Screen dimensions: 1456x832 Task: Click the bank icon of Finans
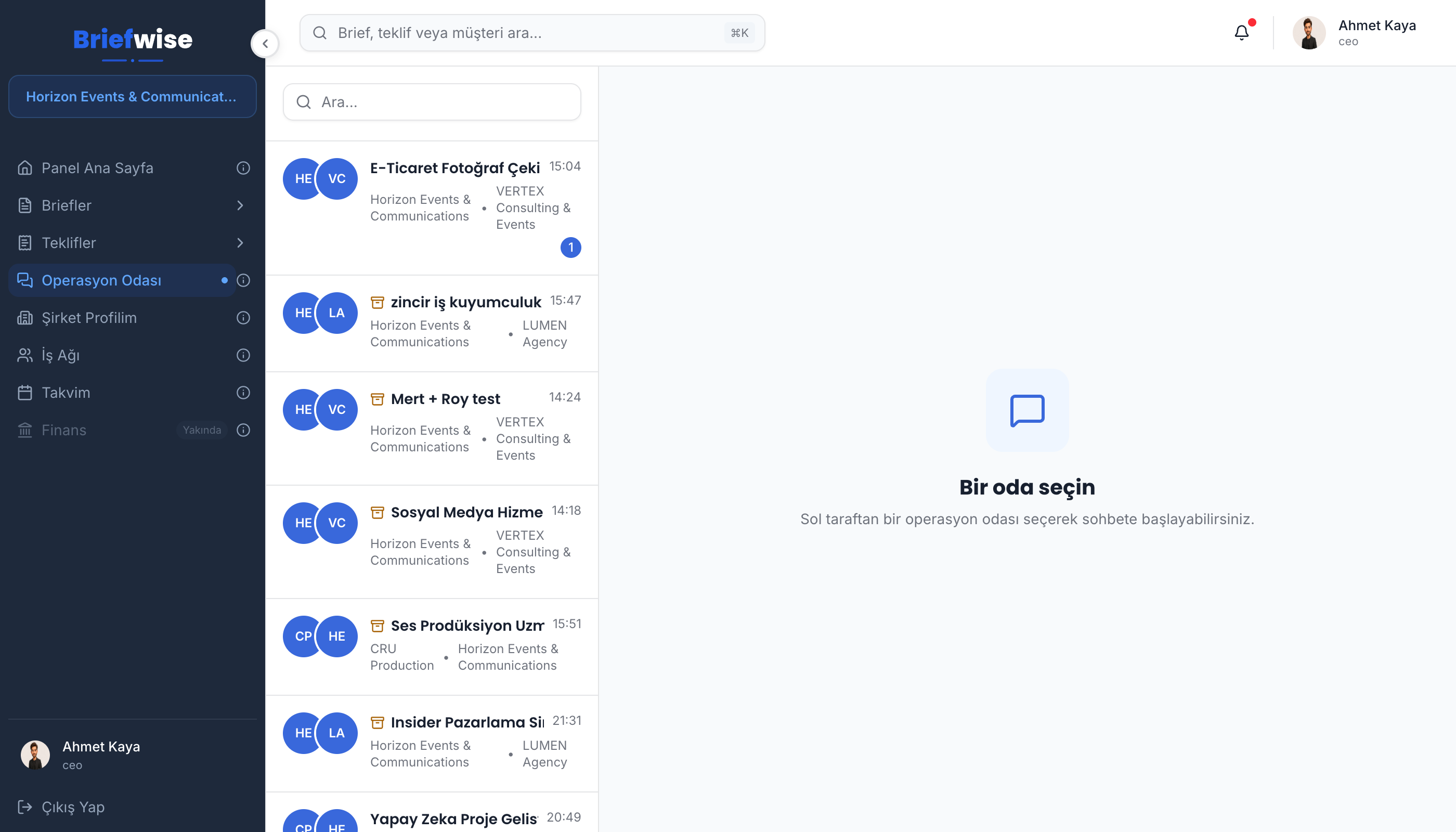pos(24,430)
